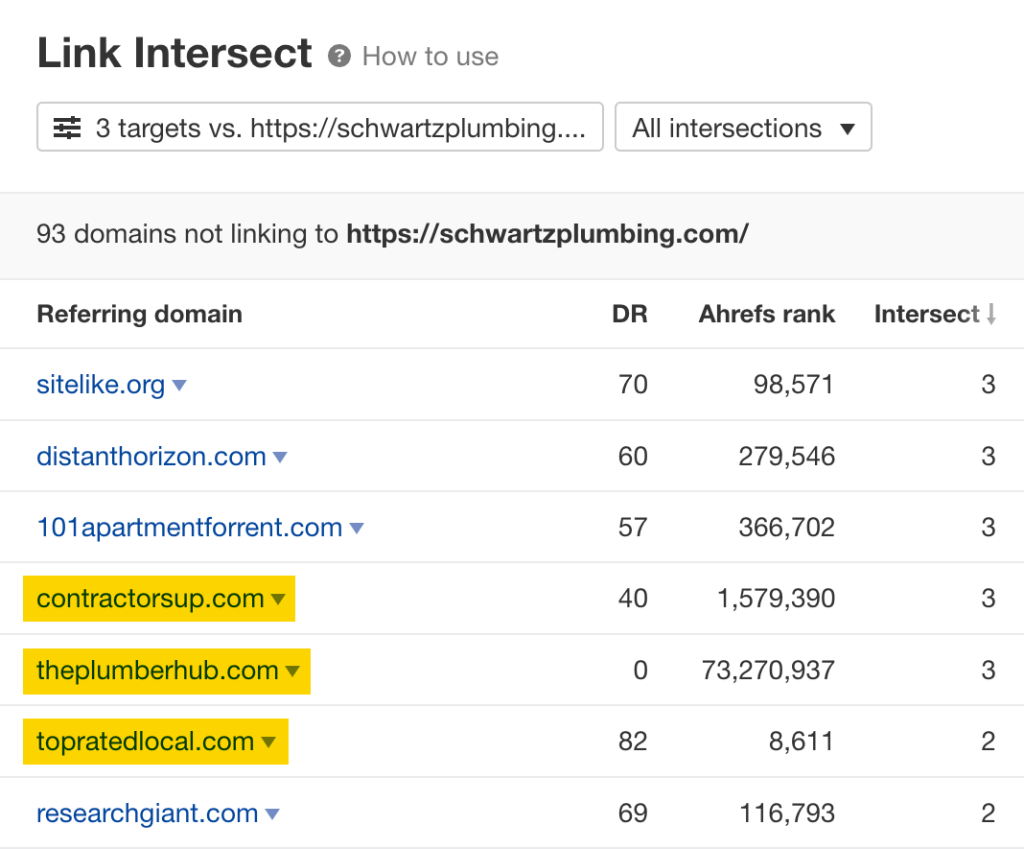Screen dimensions: 1024x849
Task: Click the Referring domain column header
Action: coord(139,314)
